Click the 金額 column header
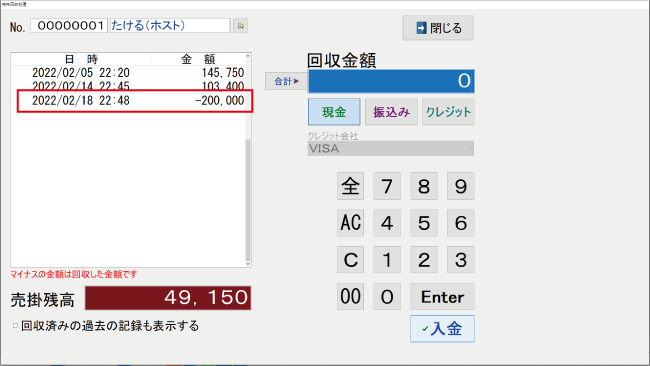 [198, 59]
